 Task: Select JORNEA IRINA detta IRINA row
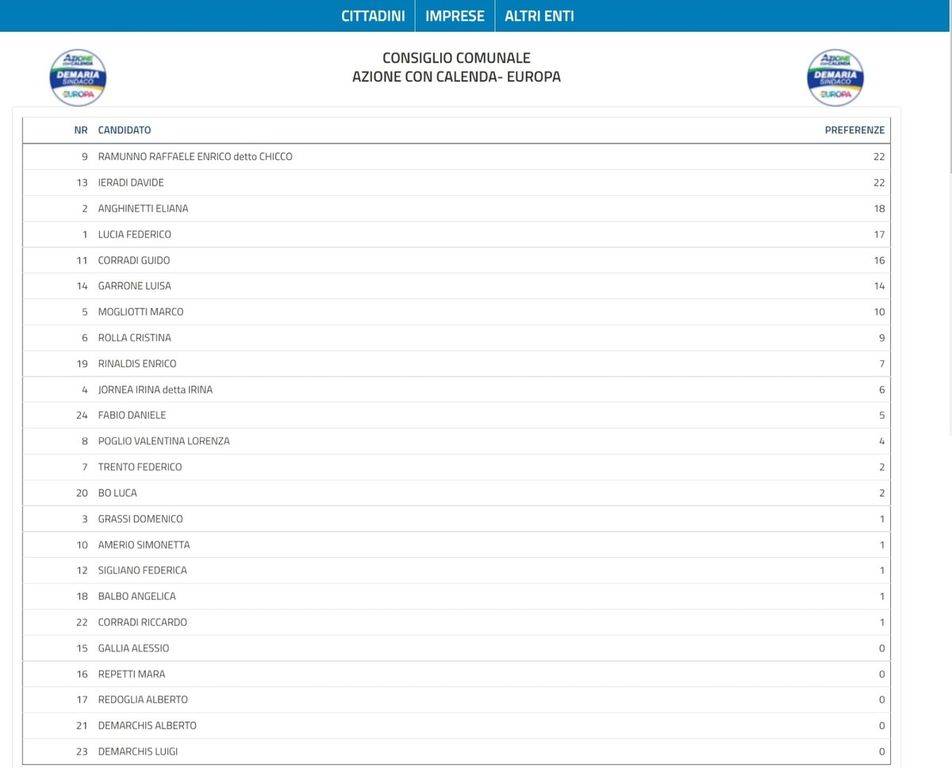point(155,390)
